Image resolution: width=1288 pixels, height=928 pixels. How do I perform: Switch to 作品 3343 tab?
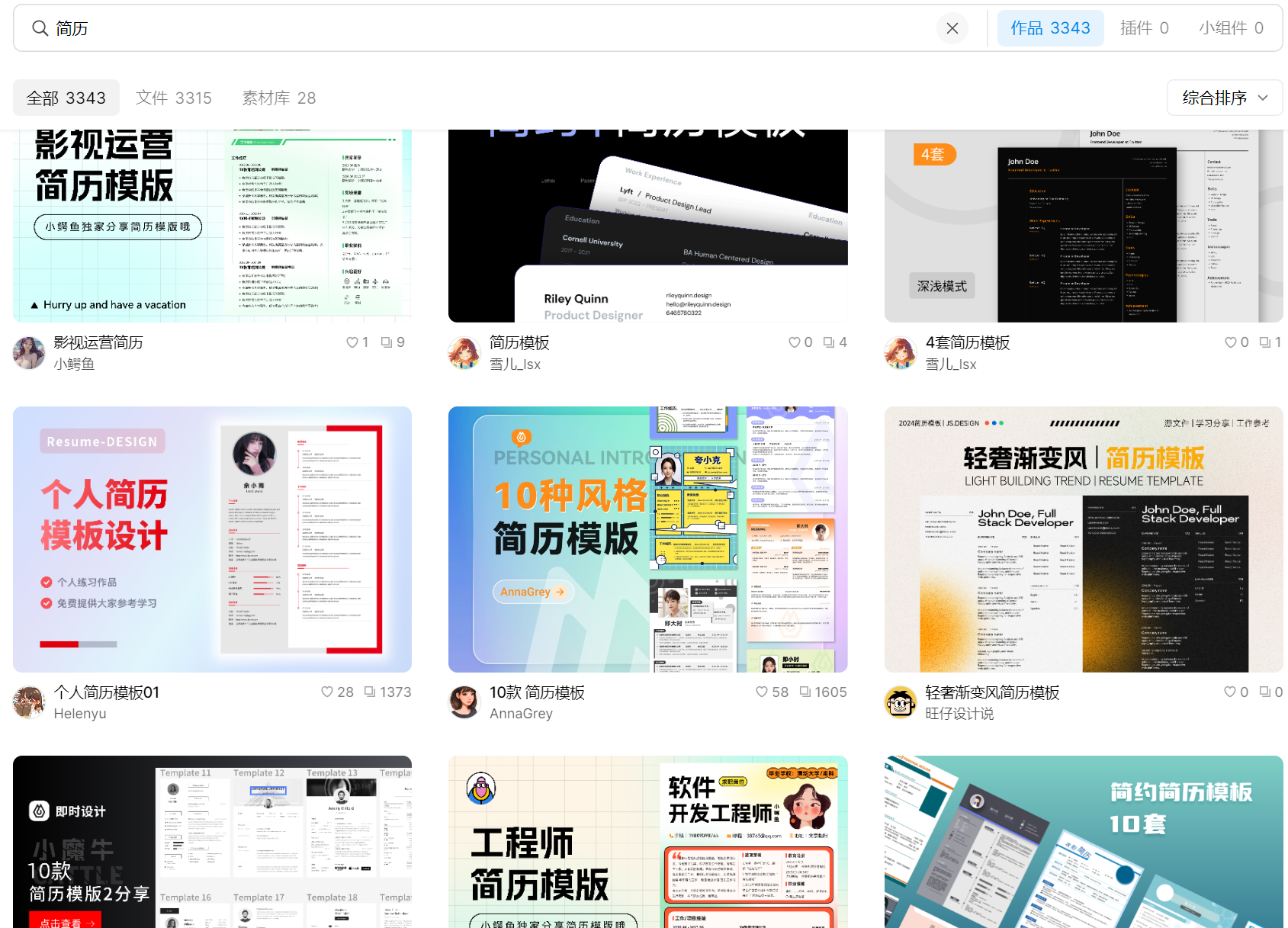click(1050, 28)
